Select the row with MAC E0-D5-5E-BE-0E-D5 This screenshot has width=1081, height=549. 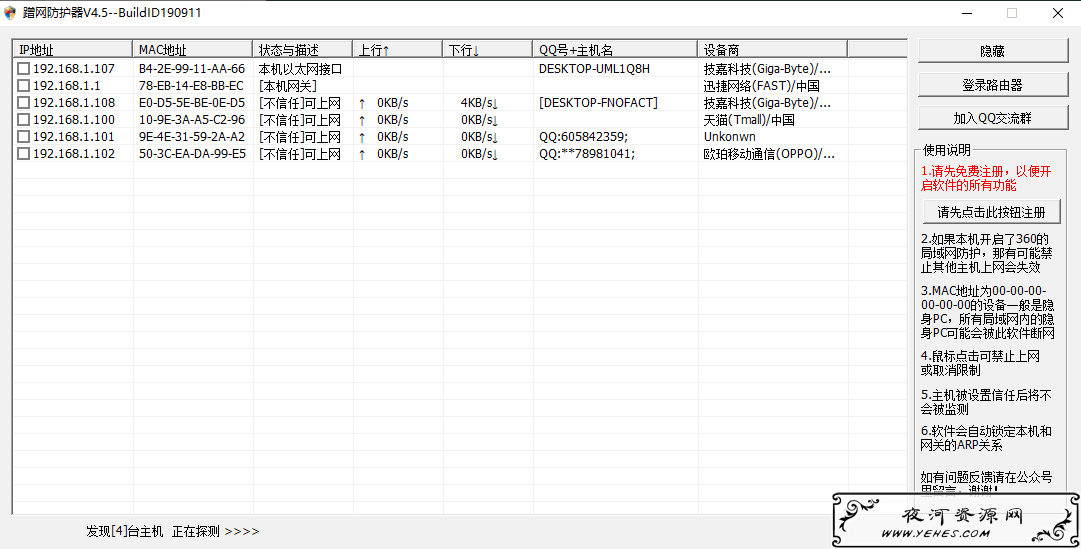coord(460,103)
